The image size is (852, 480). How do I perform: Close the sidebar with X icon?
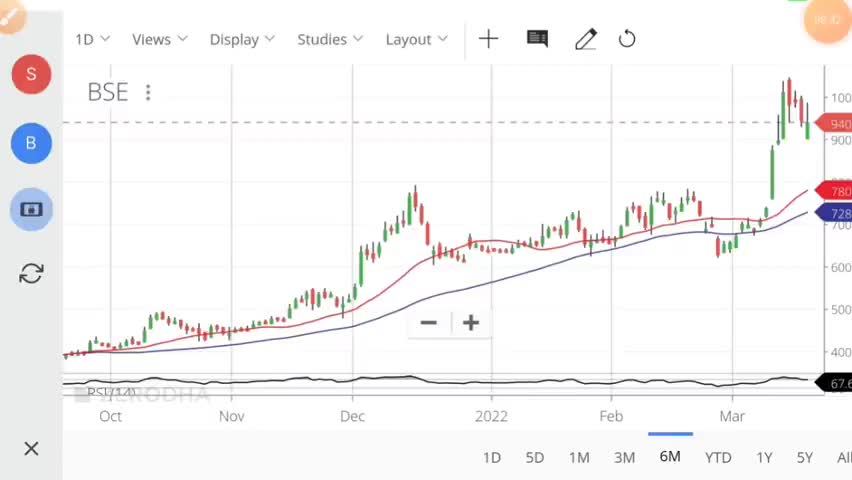[31, 448]
